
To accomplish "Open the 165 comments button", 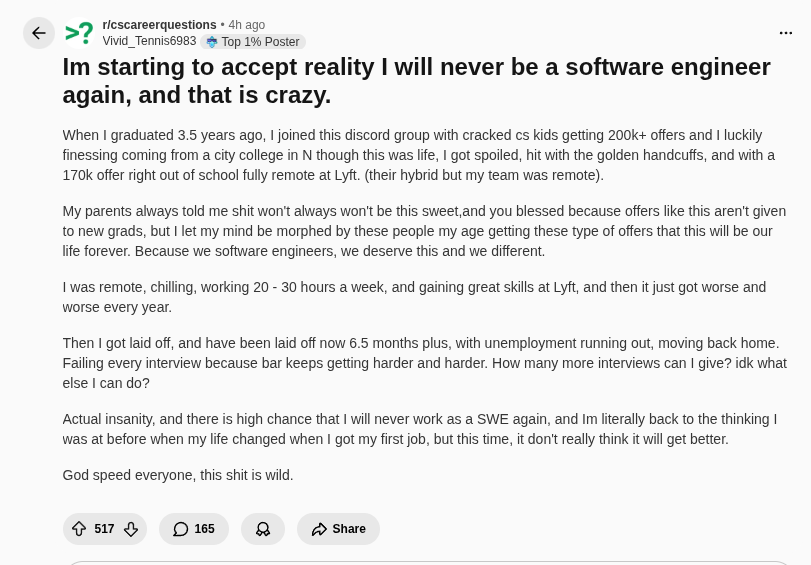I will 194,529.
